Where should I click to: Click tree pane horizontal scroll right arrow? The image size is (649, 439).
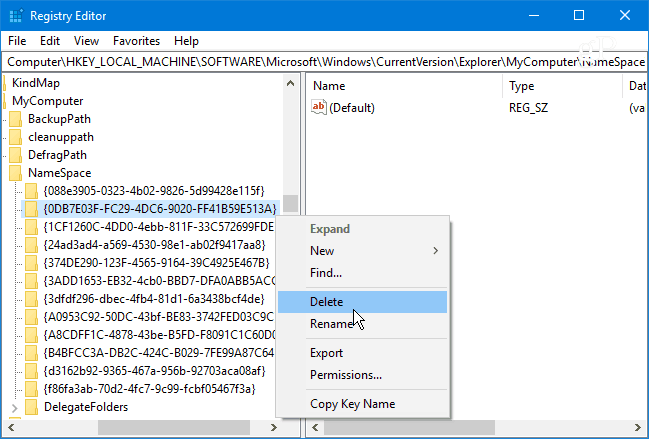(x=273, y=427)
